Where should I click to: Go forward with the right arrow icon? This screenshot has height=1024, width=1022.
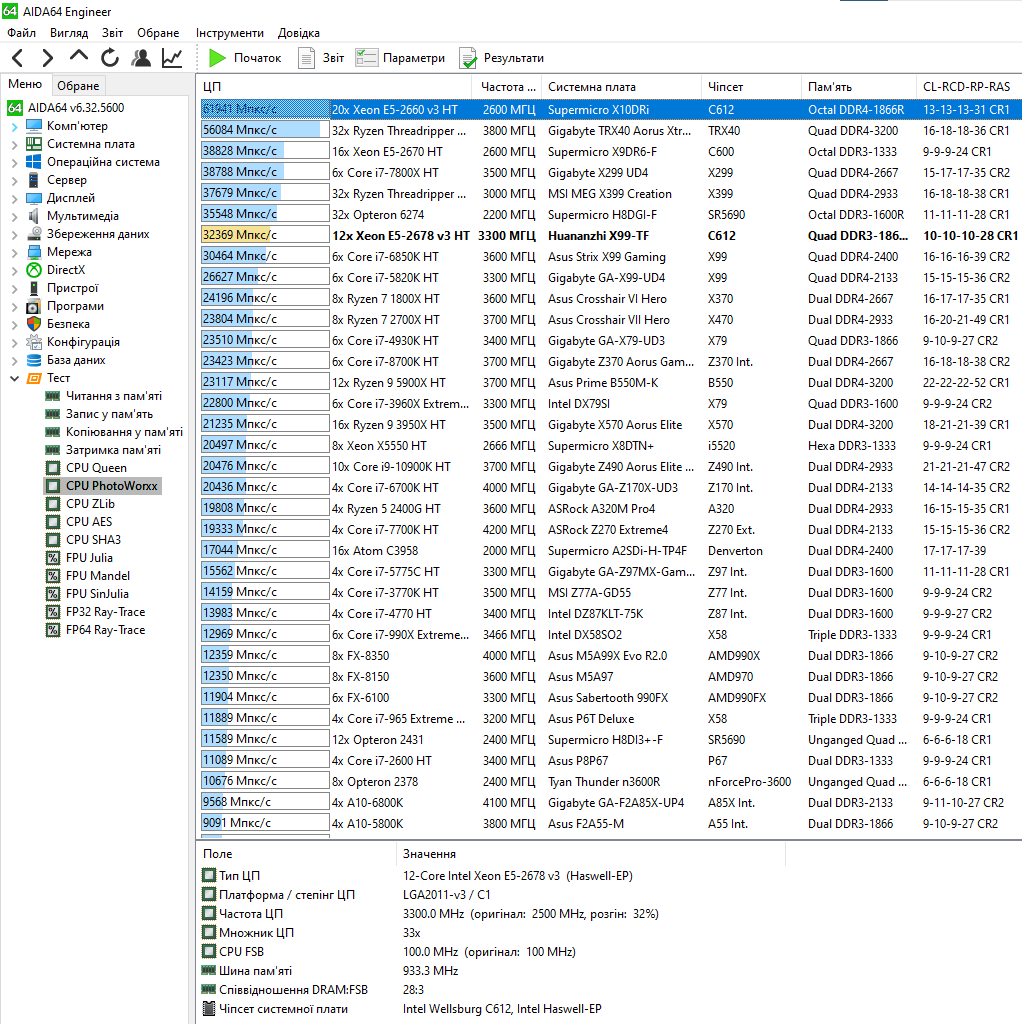pyautogui.click(x=48, y=58)
